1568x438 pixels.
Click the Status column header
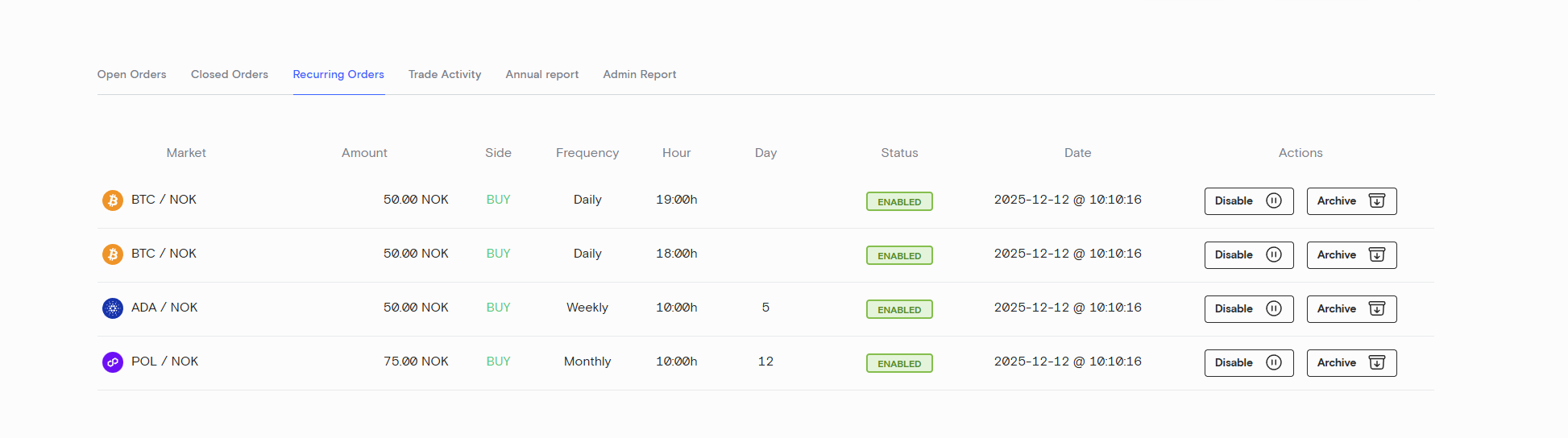pos(899,153)
